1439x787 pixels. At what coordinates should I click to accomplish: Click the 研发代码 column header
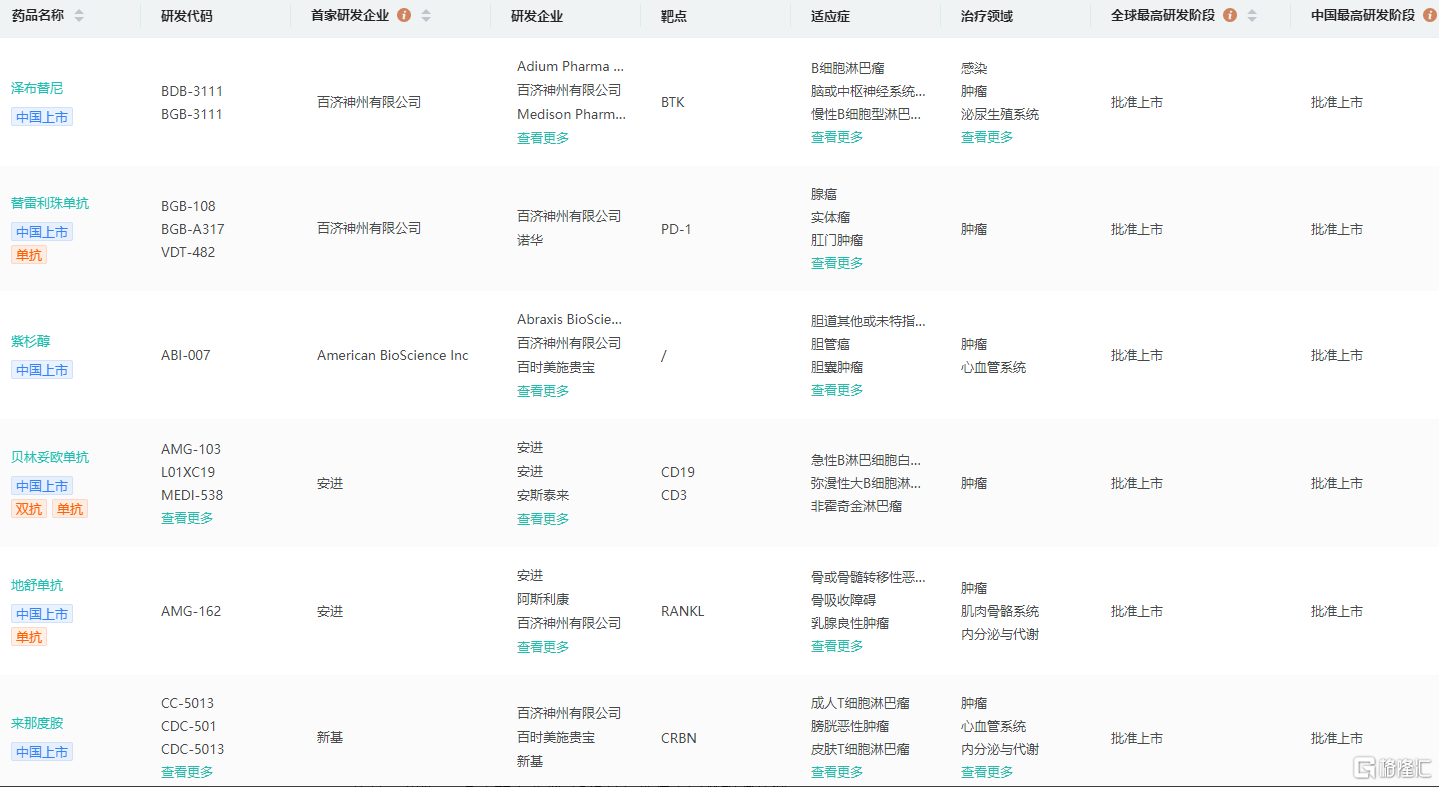(187, 16)
